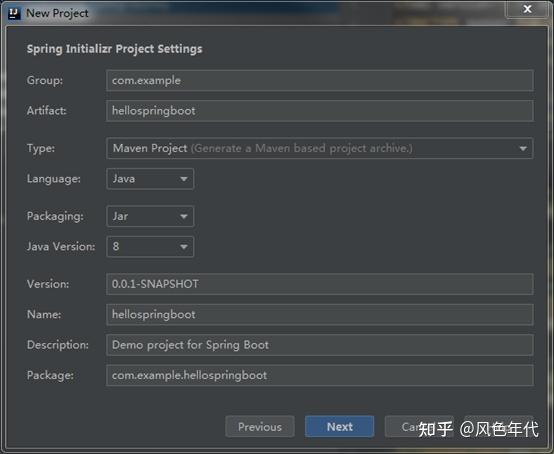Click the Java Version dropdown arrow
This screenshot has height=454, width=554.
[183, 247]
